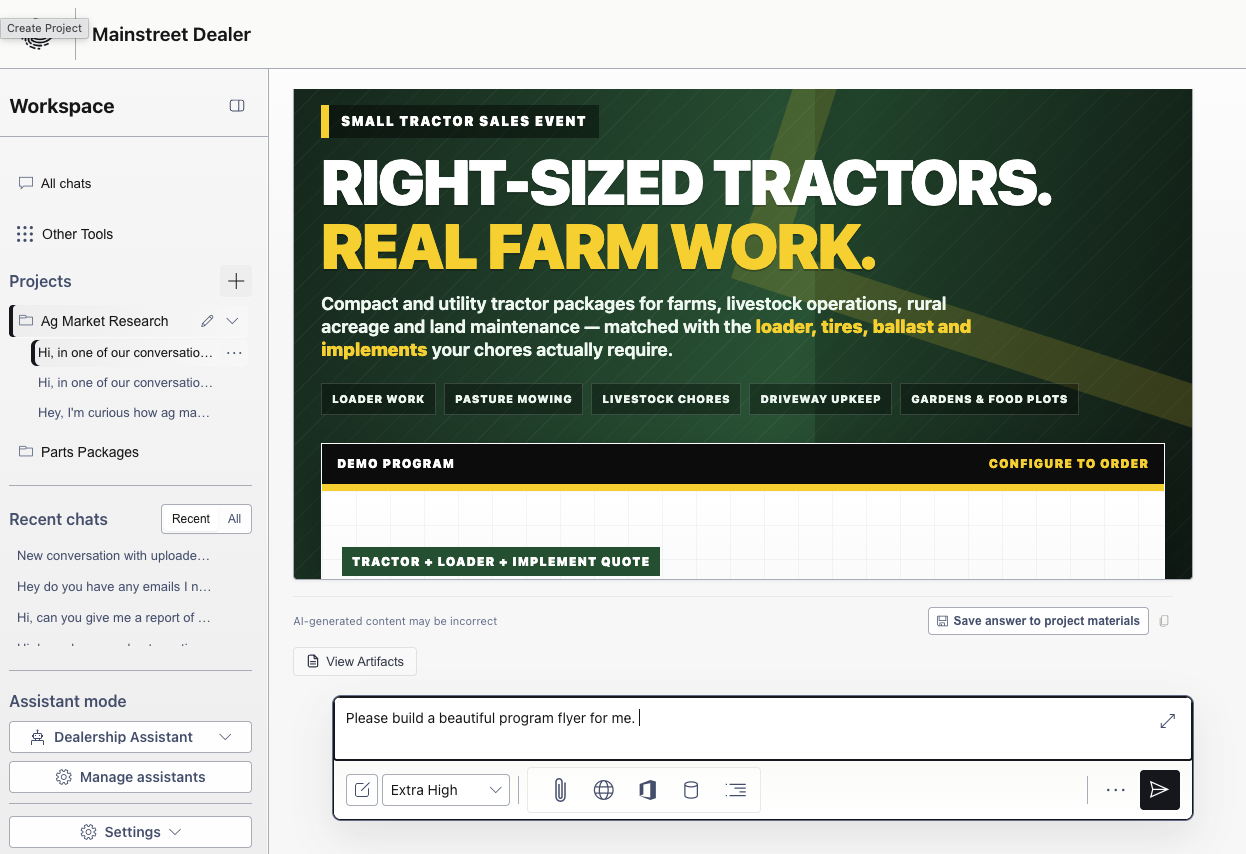The image size is (1246, 854).
Task: Click the Office integration icon
Action: point(647,790)
